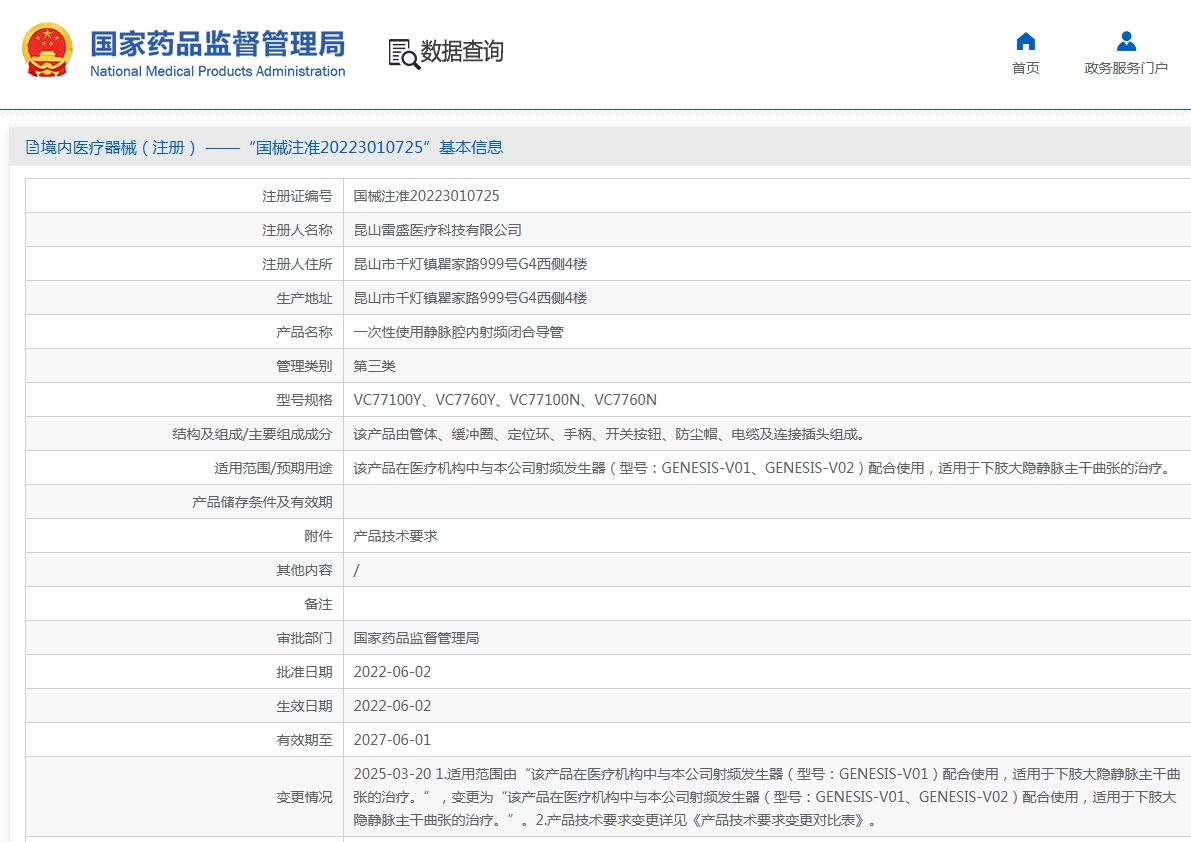Click 变更情况 label cell
Screen dimensions: 1191x842
click(x=185, y=797)
